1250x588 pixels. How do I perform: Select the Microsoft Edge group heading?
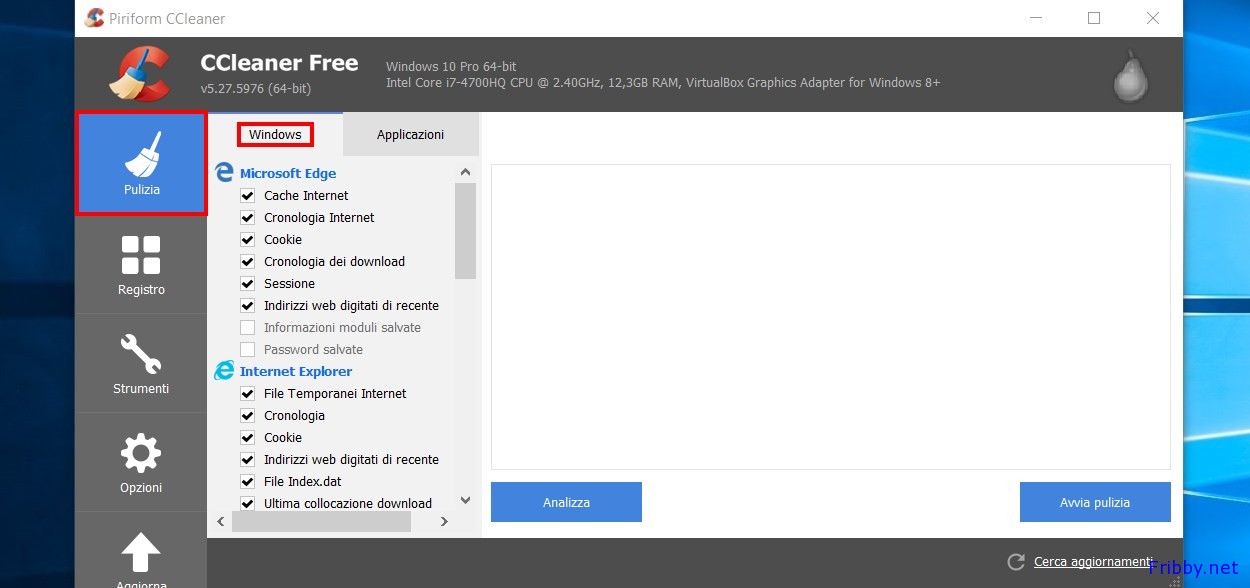pos(288,173)
